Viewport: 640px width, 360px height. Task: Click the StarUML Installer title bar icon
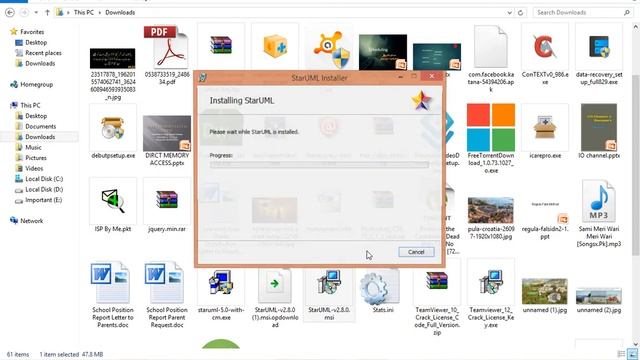click(202, 78)
